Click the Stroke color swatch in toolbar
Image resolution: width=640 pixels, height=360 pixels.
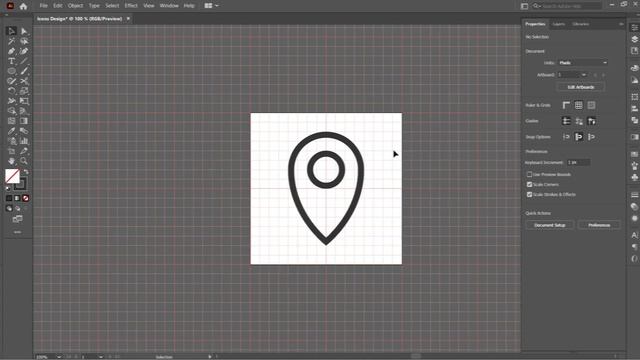[x=21, y=184]
